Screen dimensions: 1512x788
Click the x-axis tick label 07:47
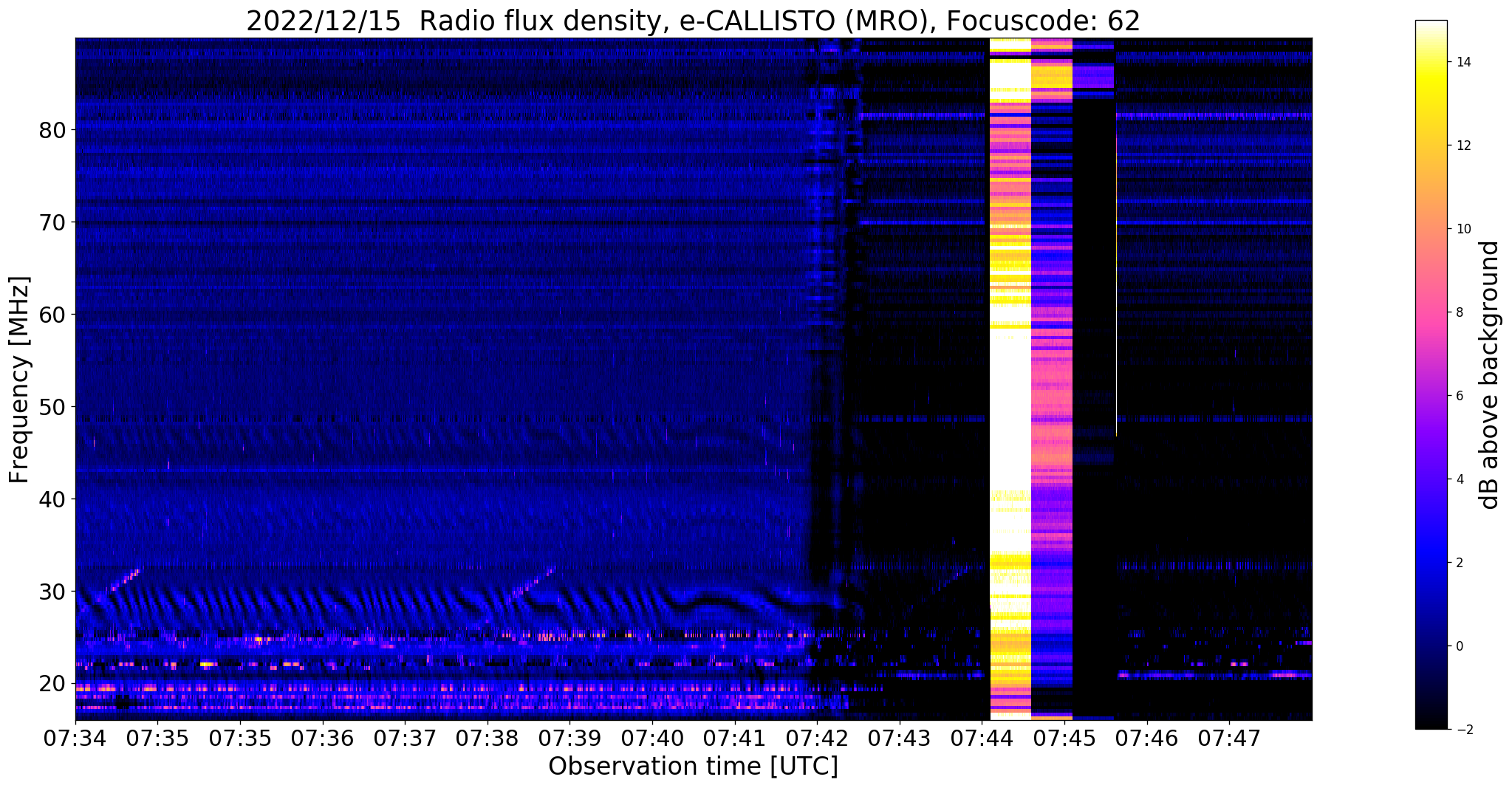click(1229, 738)
